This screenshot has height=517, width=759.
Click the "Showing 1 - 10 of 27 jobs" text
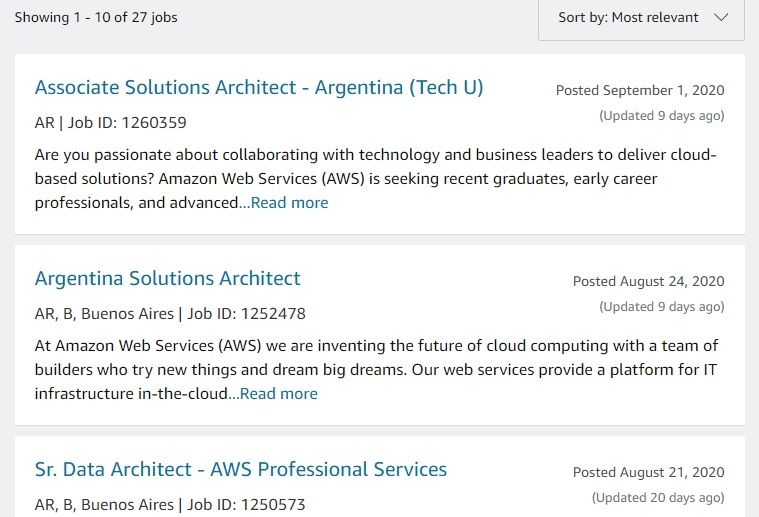click(96, 17)
